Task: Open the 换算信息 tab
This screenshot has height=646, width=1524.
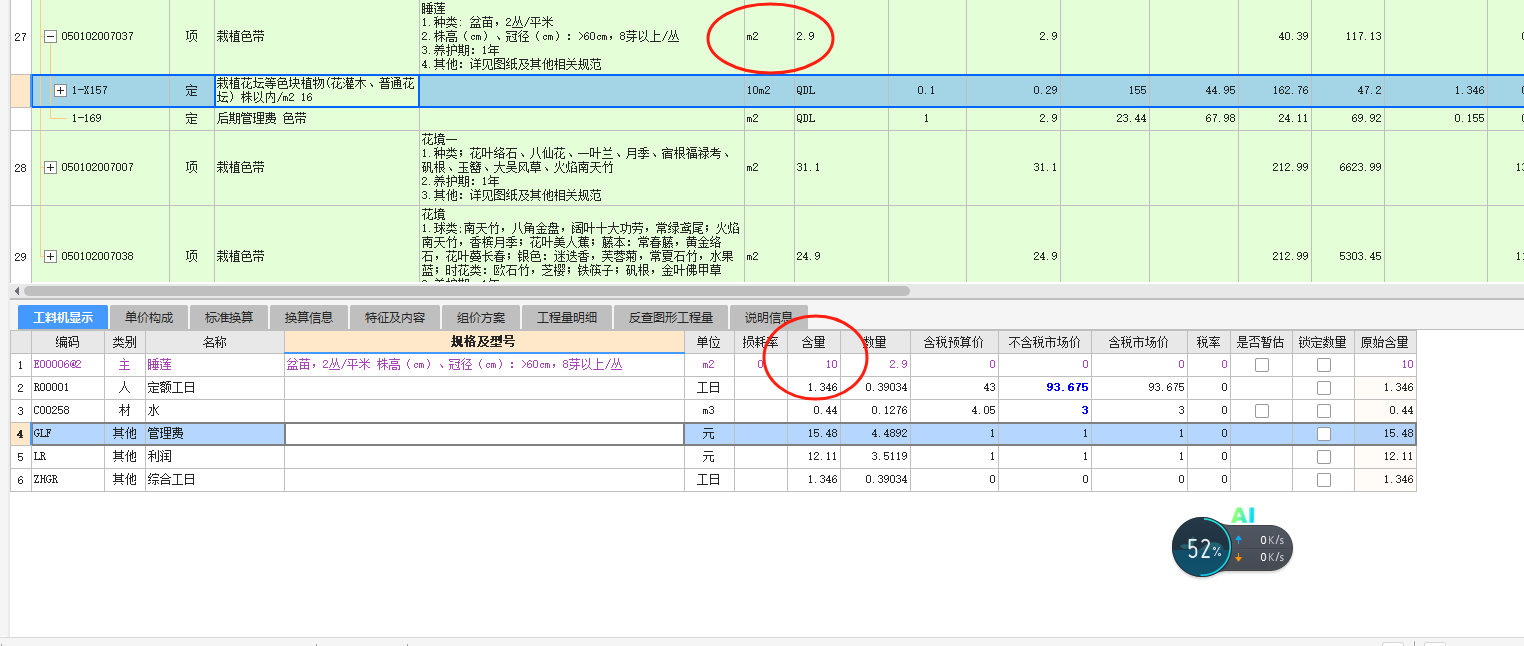Action: pyautogui.click(x=309, y=318)
